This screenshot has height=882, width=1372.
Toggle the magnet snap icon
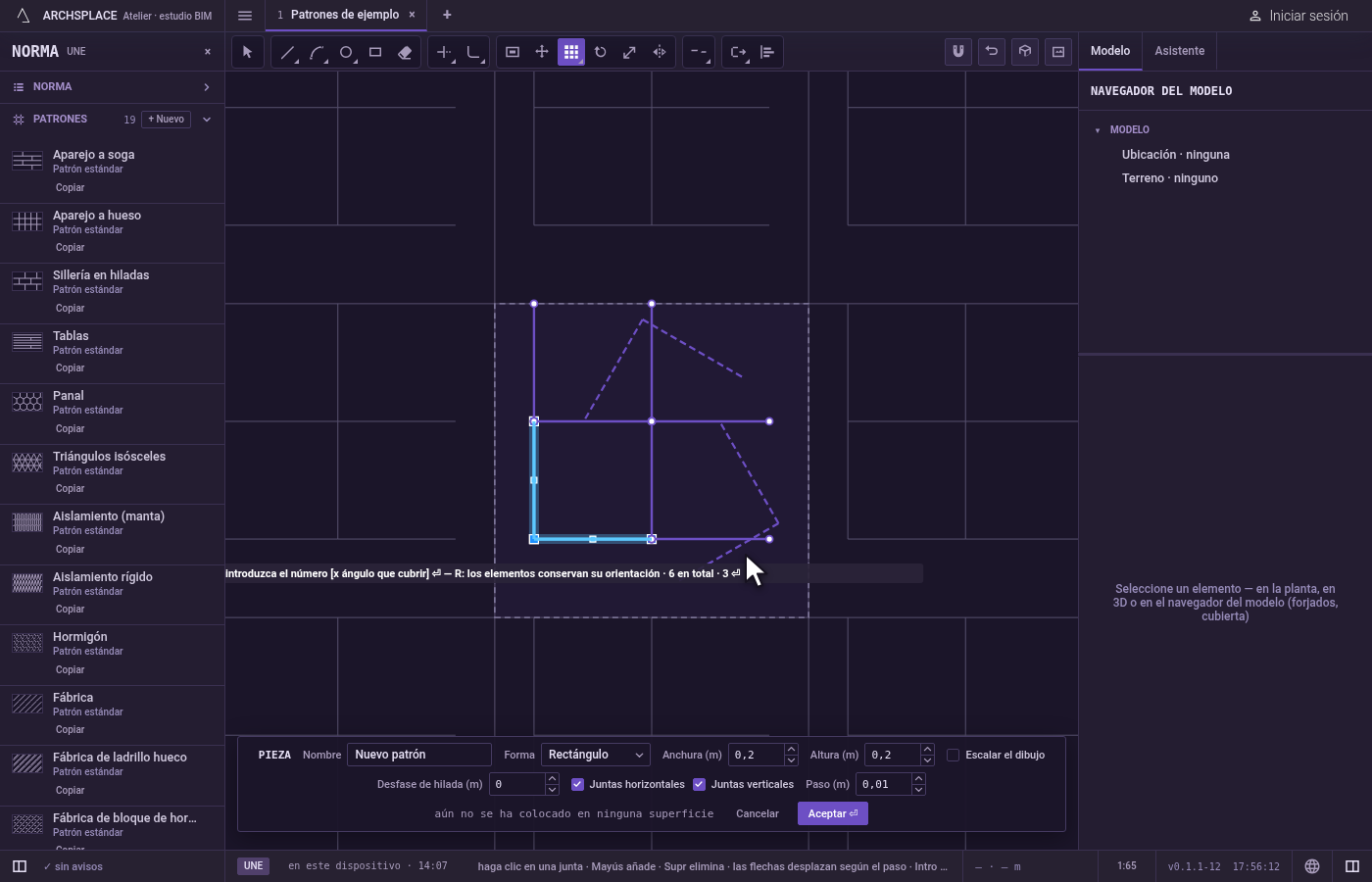pyautogui.click(x=958, y=52)
